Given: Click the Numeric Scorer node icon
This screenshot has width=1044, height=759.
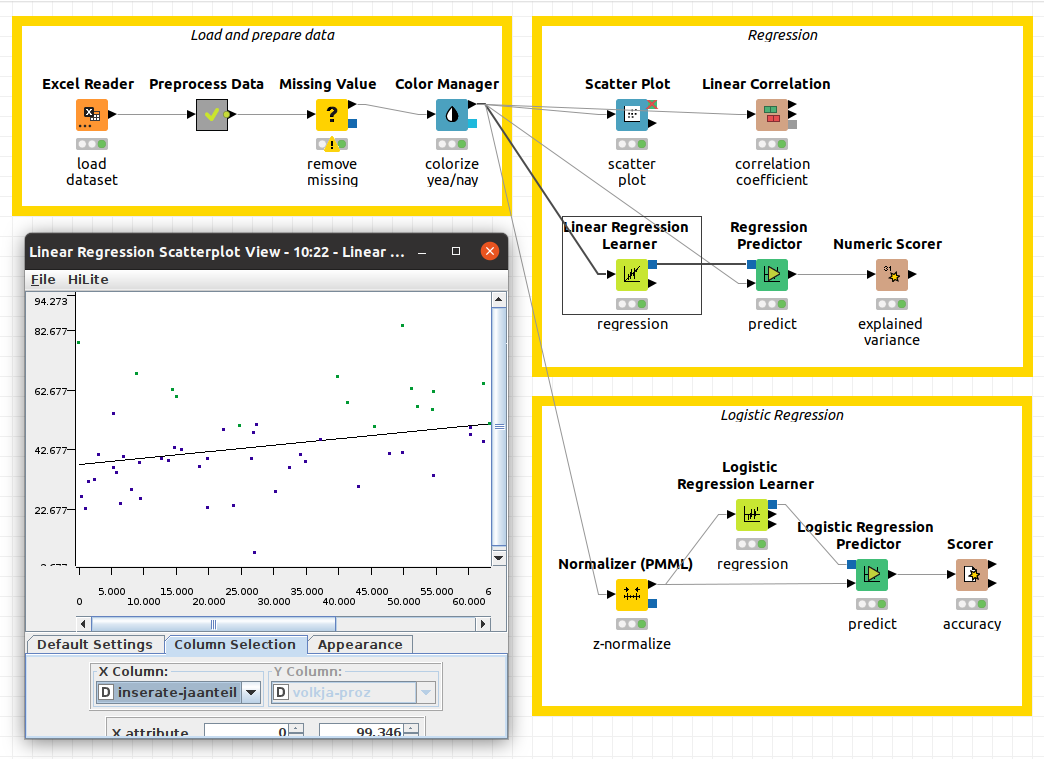Looking at the screenshot, I should pyautogui.click(x=891, y=275).
